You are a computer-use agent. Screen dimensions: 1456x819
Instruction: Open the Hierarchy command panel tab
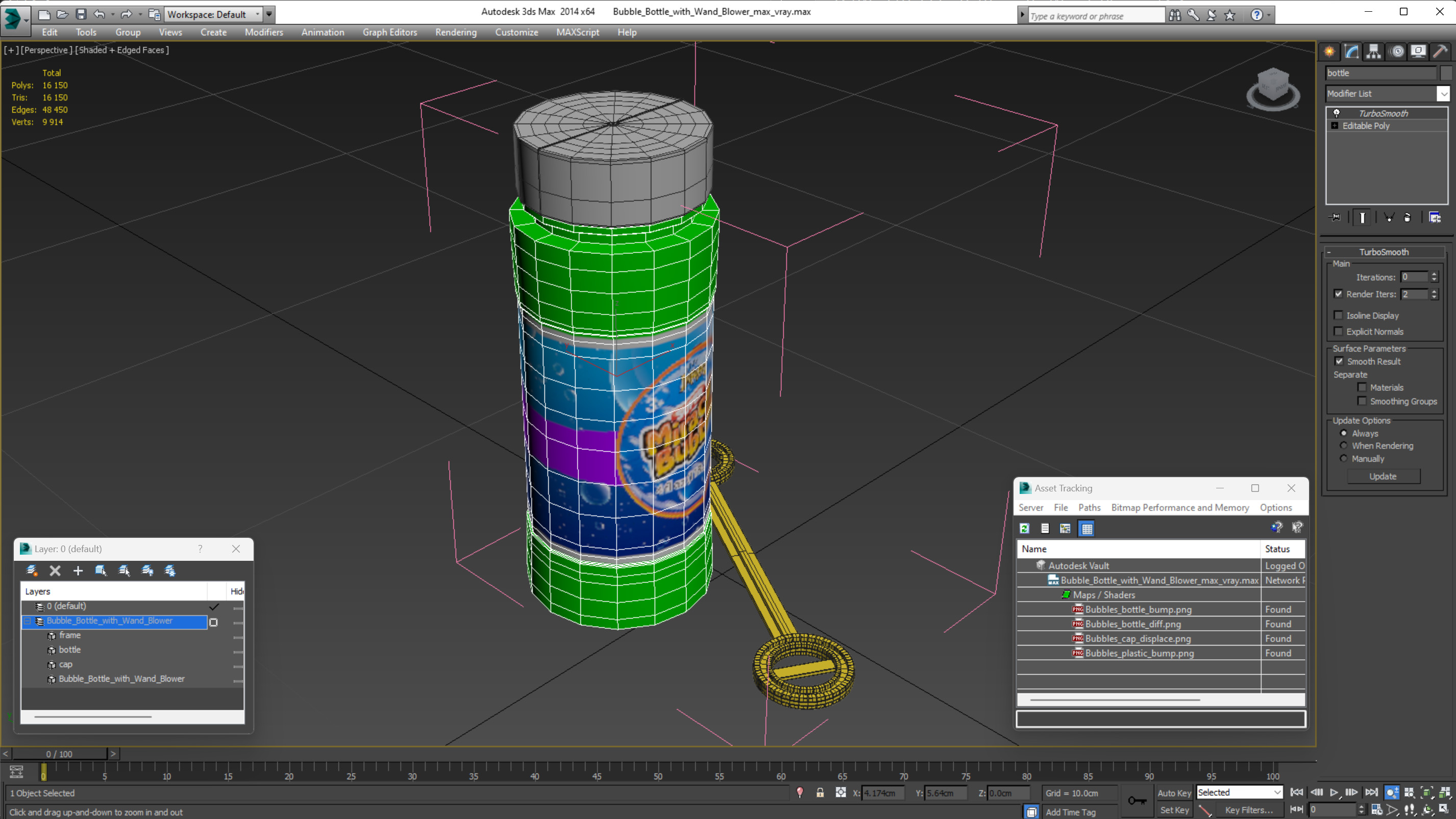(1373, 52)
